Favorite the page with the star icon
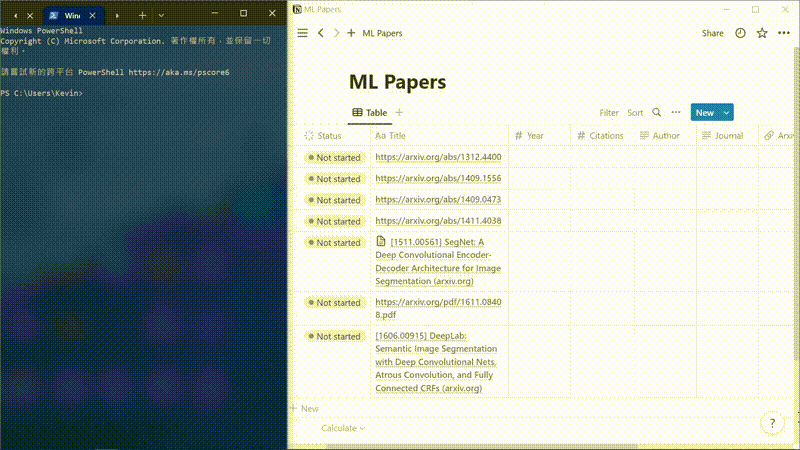The height and width of the screenshot is (450, 800). tap(762, 33)
